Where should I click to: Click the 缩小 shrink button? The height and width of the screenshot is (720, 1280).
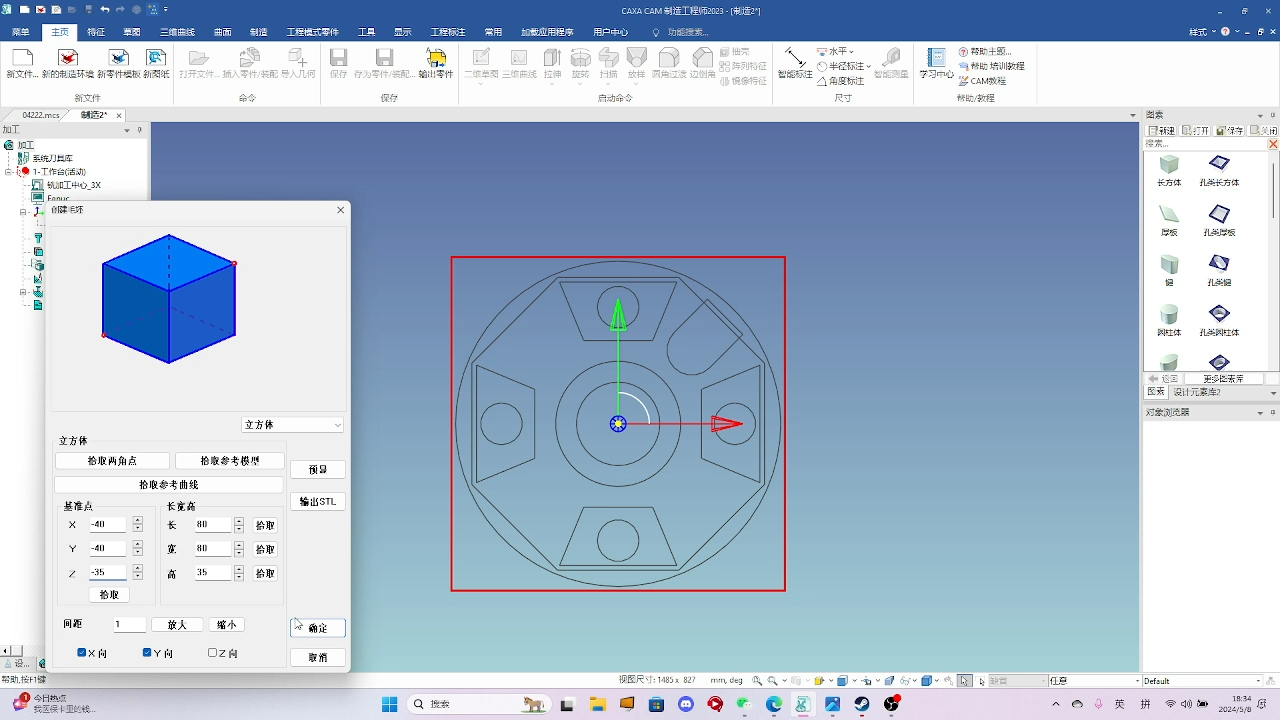click(x=227, y=624)
